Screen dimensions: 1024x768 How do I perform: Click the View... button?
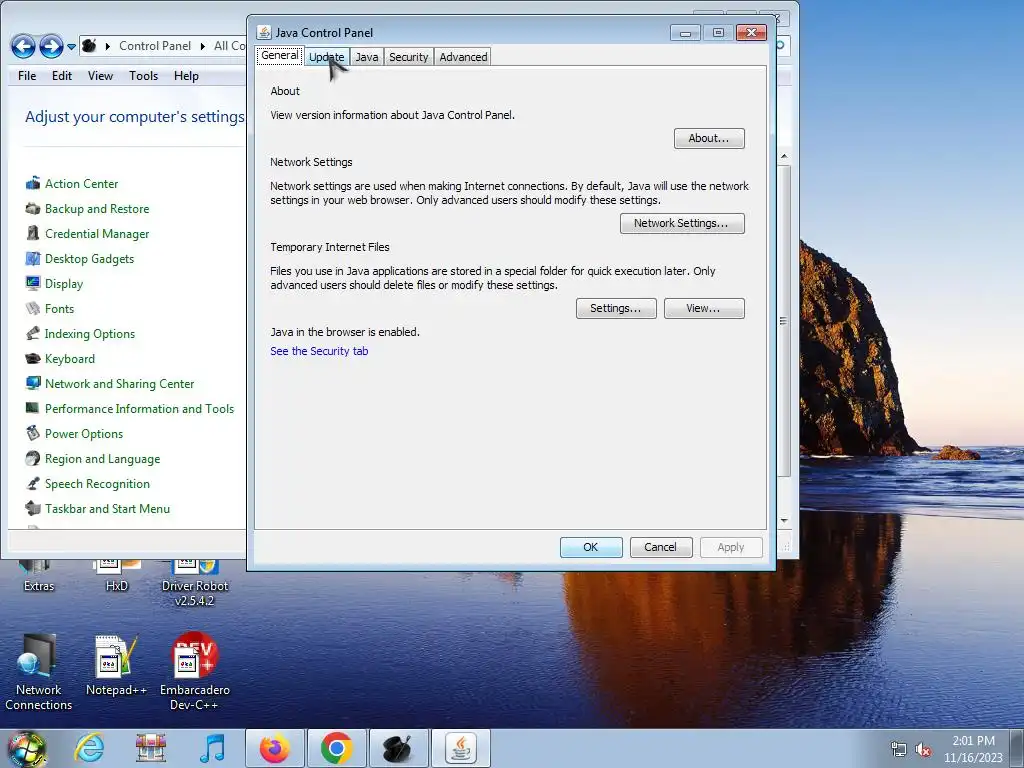[x=703, y=308]
